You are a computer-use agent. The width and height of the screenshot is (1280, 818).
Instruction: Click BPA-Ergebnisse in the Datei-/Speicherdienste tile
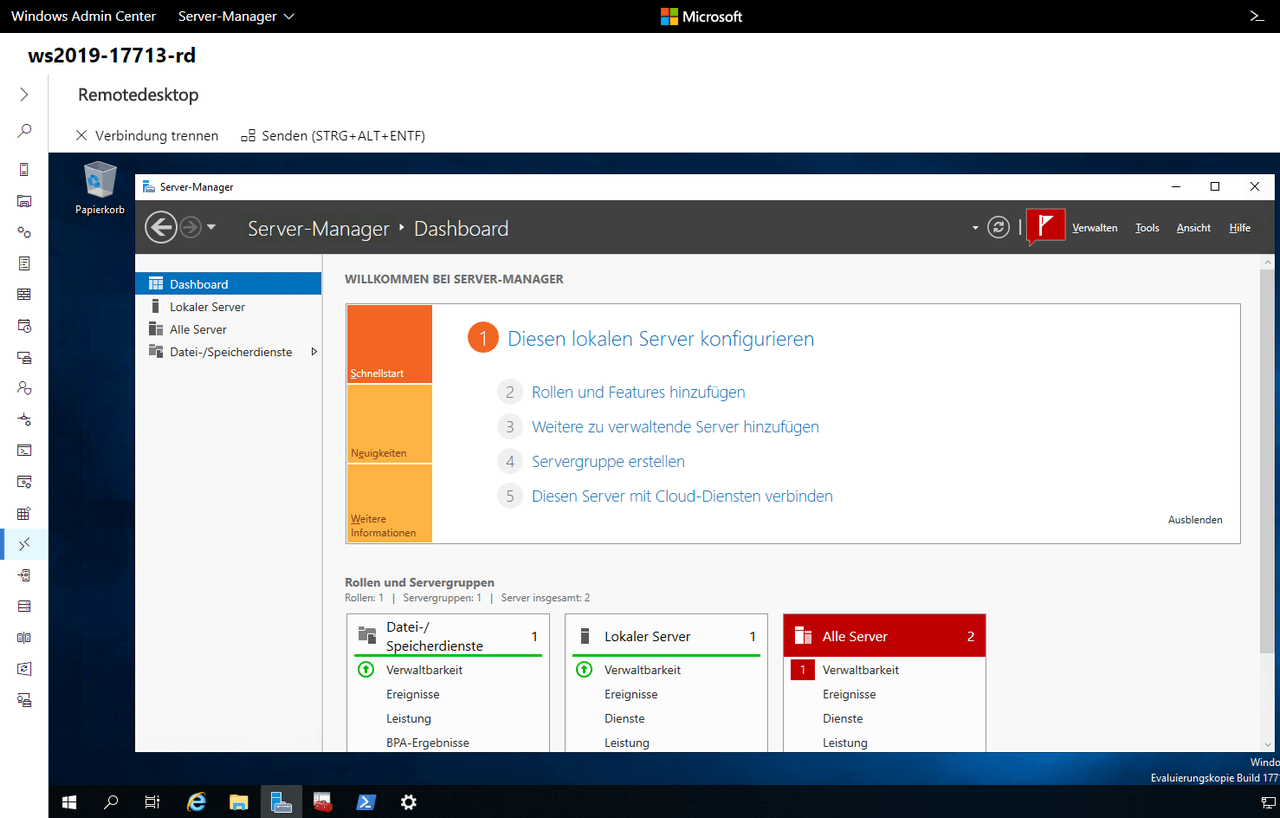click(x=428, y=743)
